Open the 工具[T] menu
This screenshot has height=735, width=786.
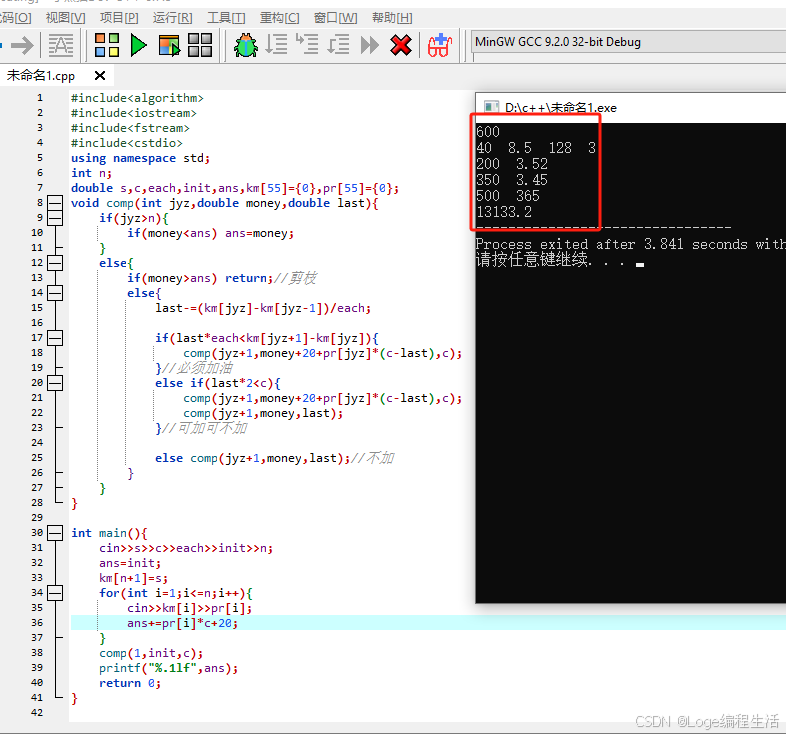[227, 18]
